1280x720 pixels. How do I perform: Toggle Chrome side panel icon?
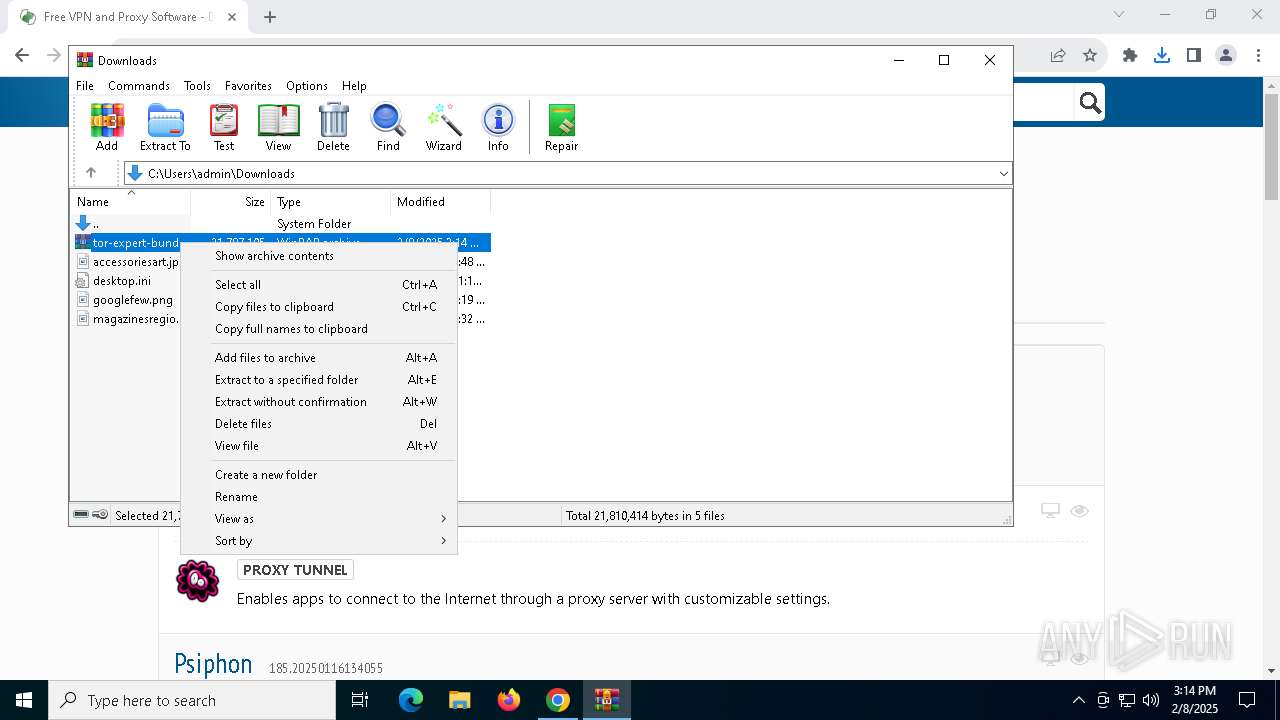1194,56
